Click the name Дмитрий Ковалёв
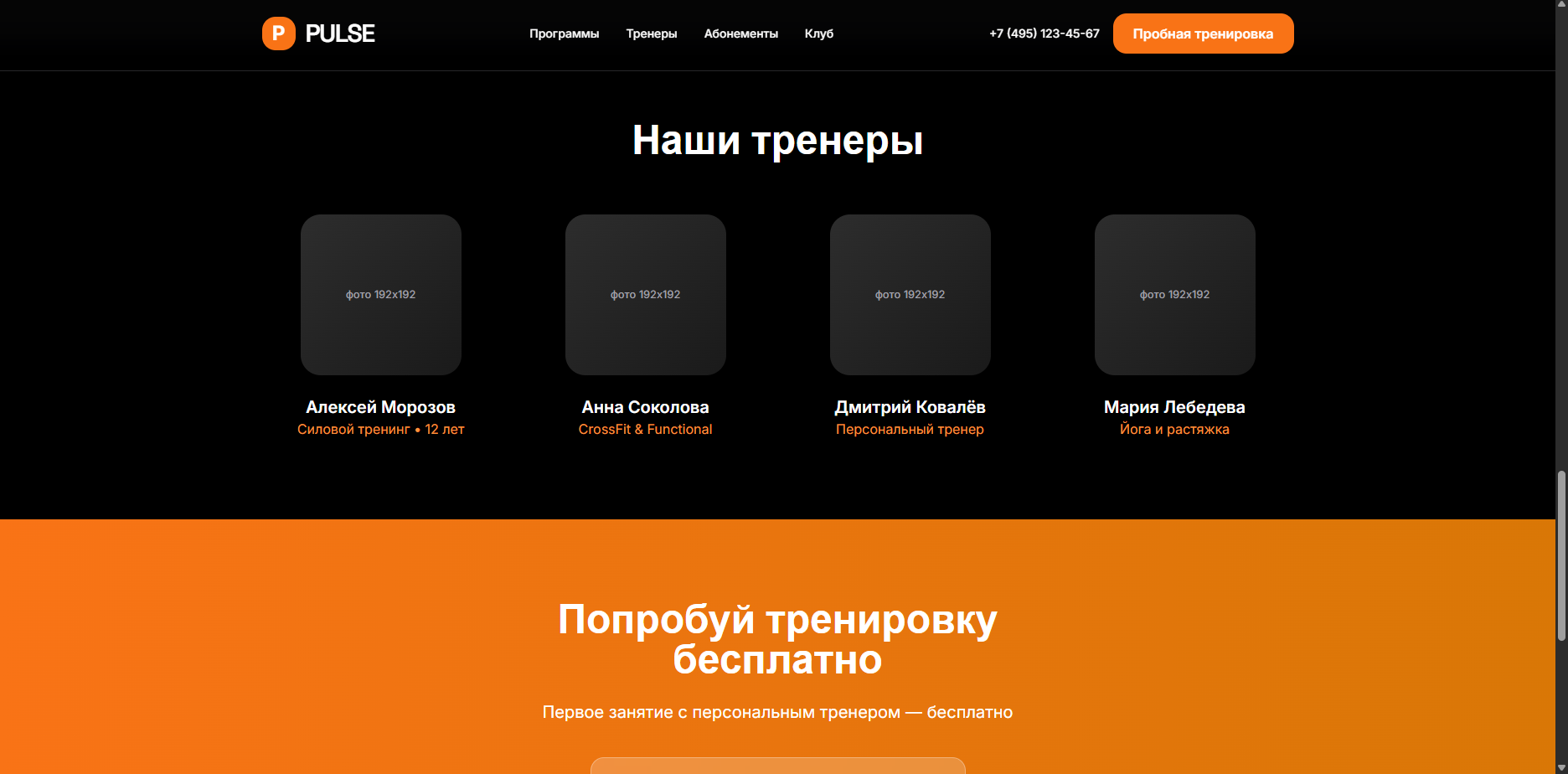Viewport: 1568px width, 774px height. (910, 407)
